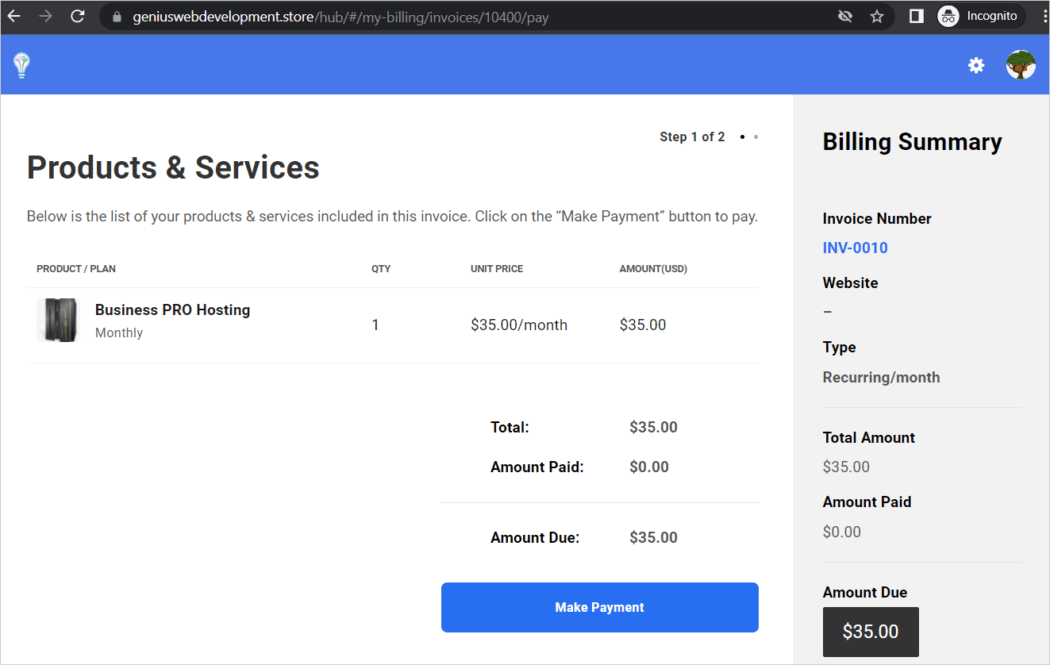The image size is (1050, 665).
Task: View site information via the padlock icon
Action: [x=115, y=16]
